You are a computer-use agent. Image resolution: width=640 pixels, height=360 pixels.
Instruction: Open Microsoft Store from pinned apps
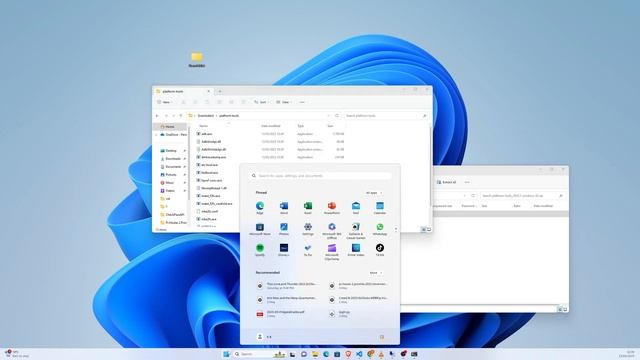(x=260, y=229)
